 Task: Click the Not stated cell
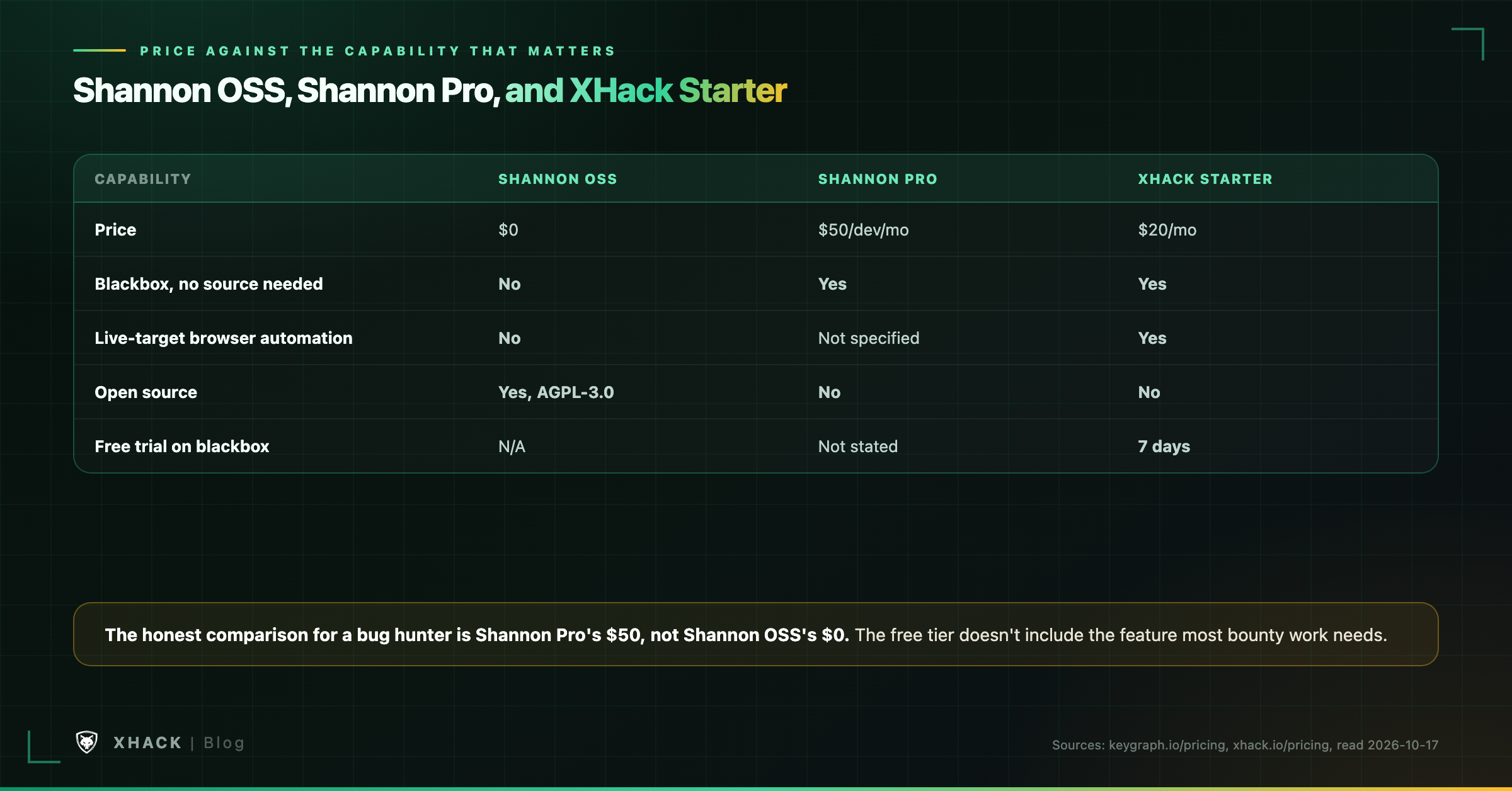pyautogui.click(x=858, y=447)
